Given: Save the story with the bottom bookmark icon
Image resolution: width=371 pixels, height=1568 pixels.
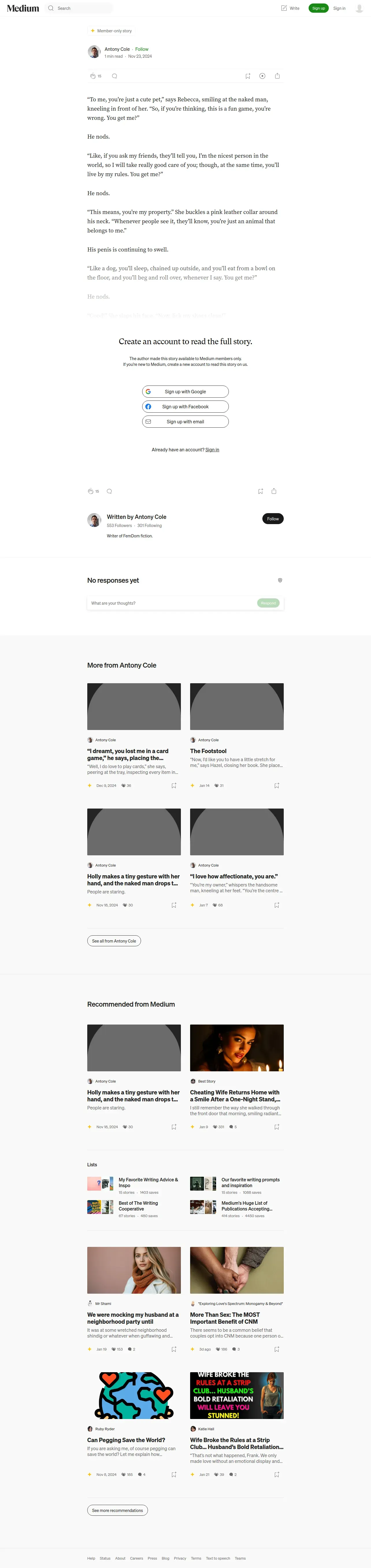Looking at the screenshot, I should 261,491.
